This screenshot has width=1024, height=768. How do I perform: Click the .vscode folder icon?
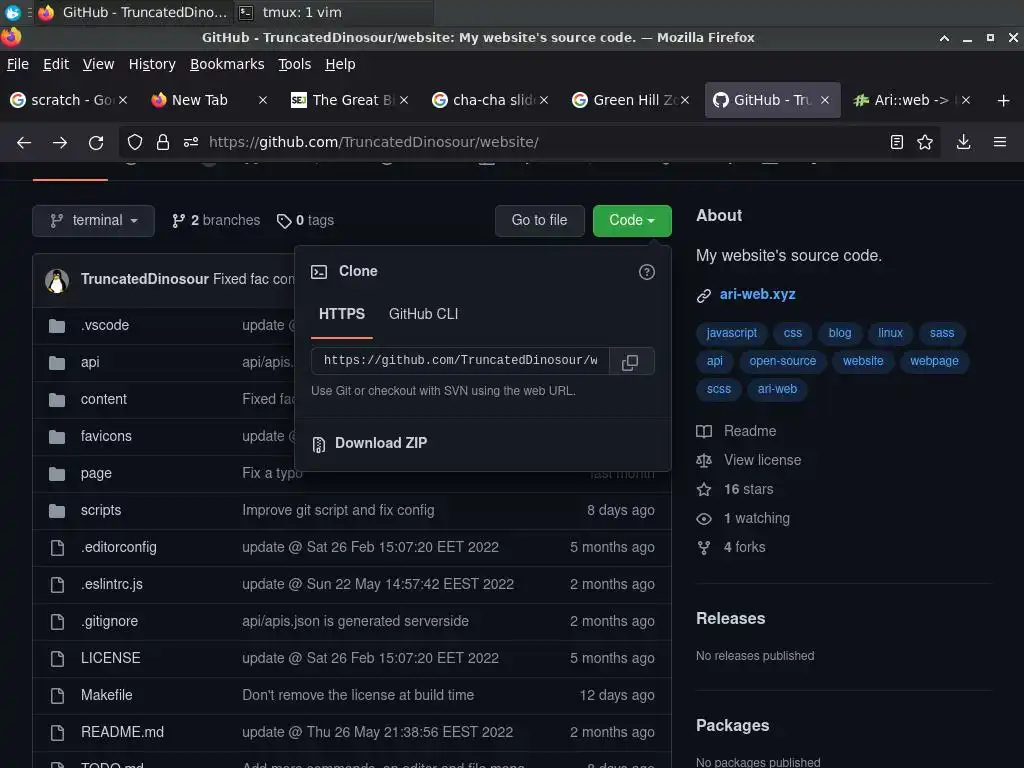(57, 326)
